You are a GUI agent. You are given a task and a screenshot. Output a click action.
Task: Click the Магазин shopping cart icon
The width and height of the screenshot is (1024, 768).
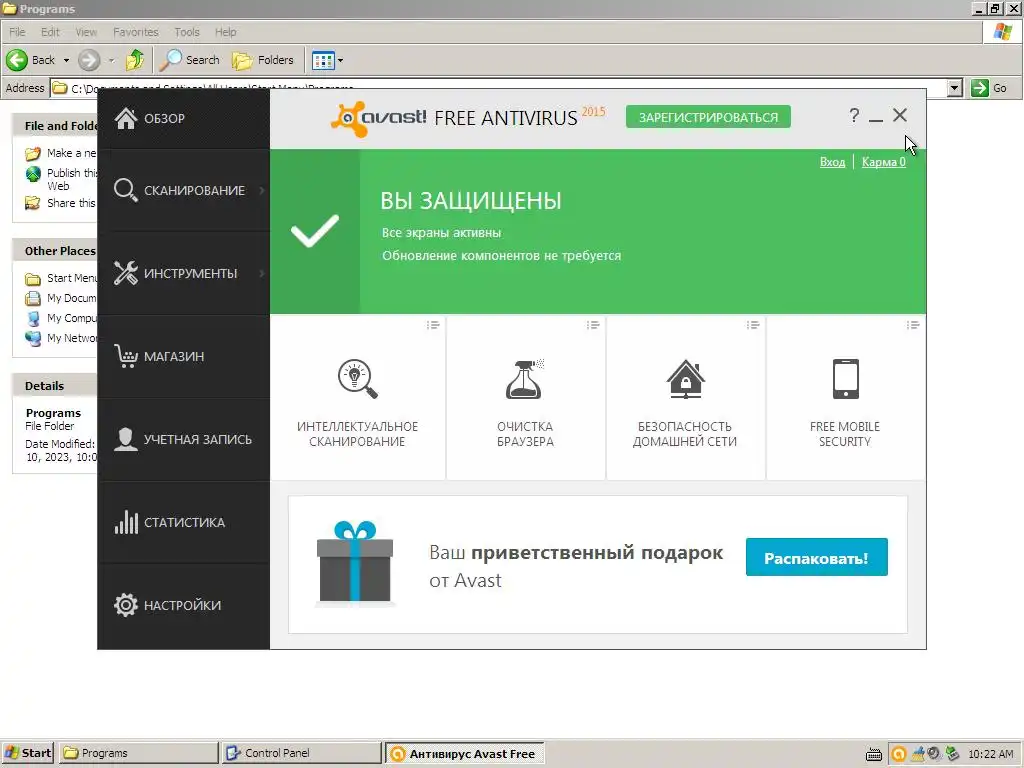(125, 356)
